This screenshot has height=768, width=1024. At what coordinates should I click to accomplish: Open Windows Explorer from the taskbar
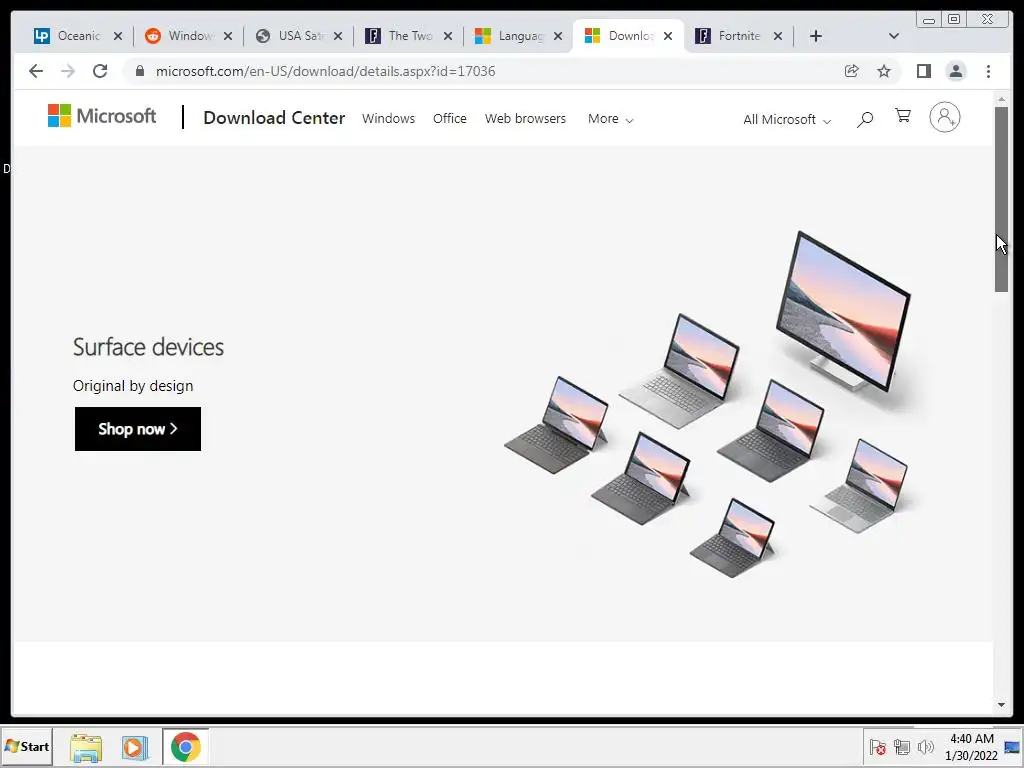pos(86,747)
